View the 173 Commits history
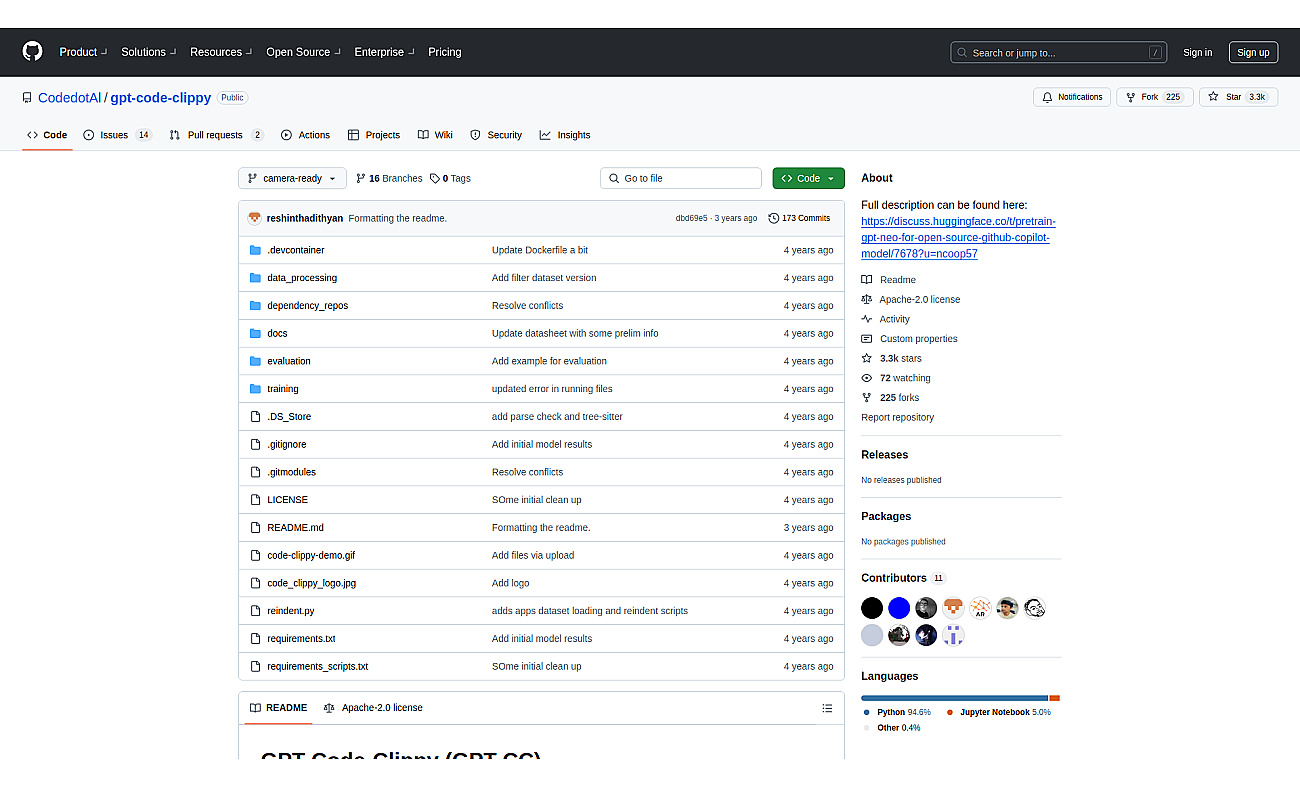This screenshot has width=1300, height=788. coord(799,218)
